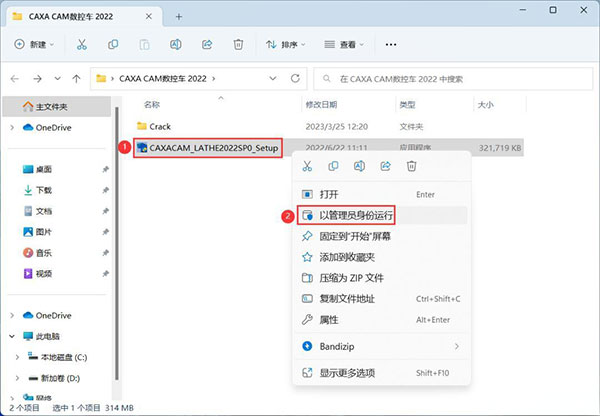This screenshot has height=416, width=600.
Task: Go forward with the right arrow
Action: point(37,79)
